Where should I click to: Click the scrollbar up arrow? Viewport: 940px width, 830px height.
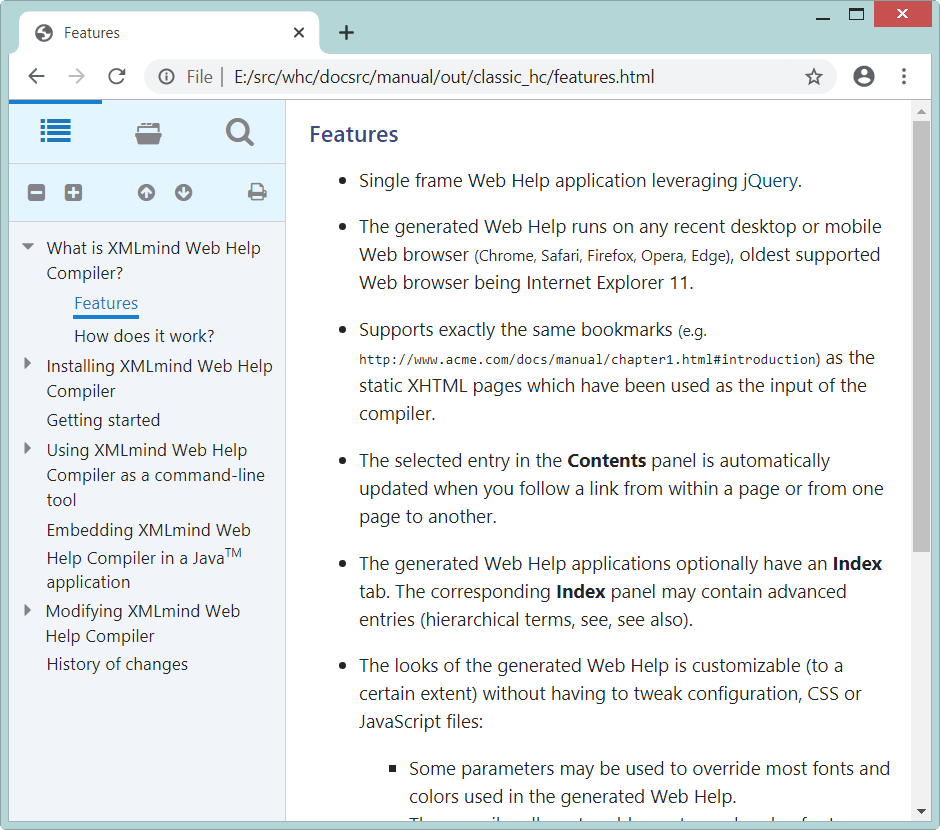[921, 111]
